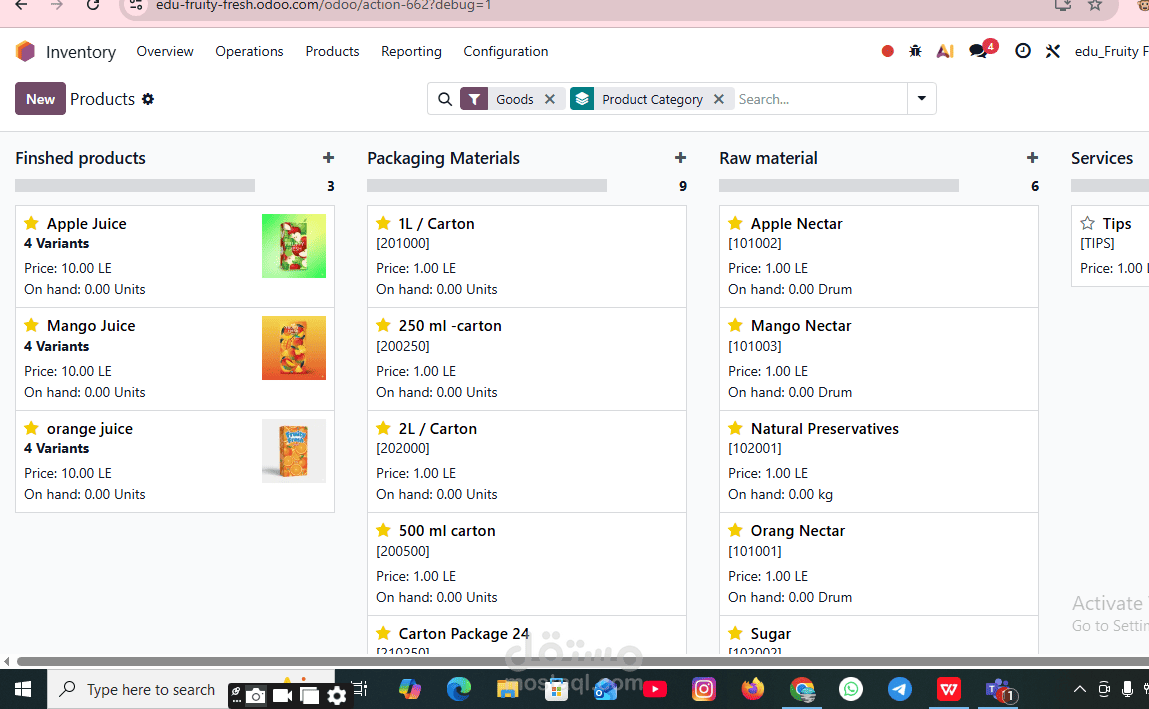Open the conversations chat icon
This screenshot has height=709, width=1149.
click(x=978, y=51)
